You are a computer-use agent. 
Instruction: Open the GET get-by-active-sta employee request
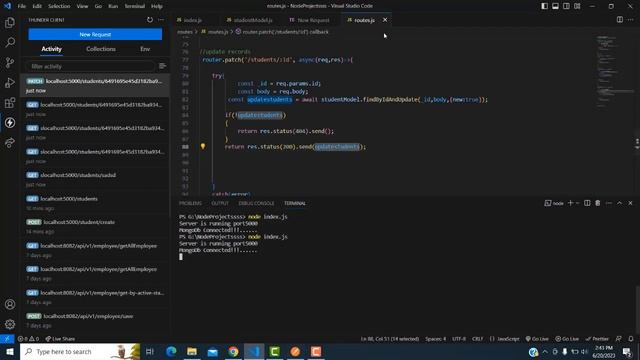(x=95, y=297)
